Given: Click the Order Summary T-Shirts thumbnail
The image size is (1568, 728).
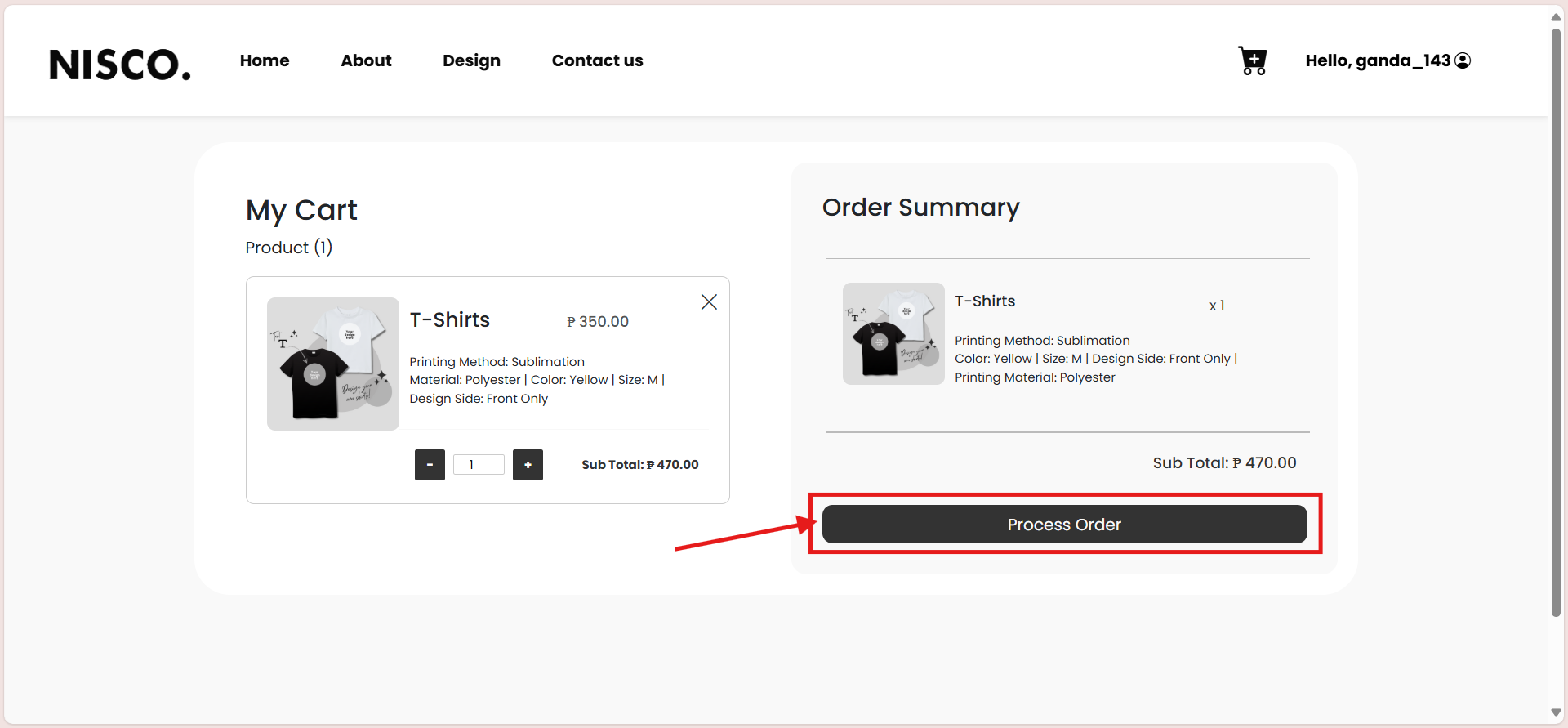Looking at the screenshot, I should coord(893,333).
